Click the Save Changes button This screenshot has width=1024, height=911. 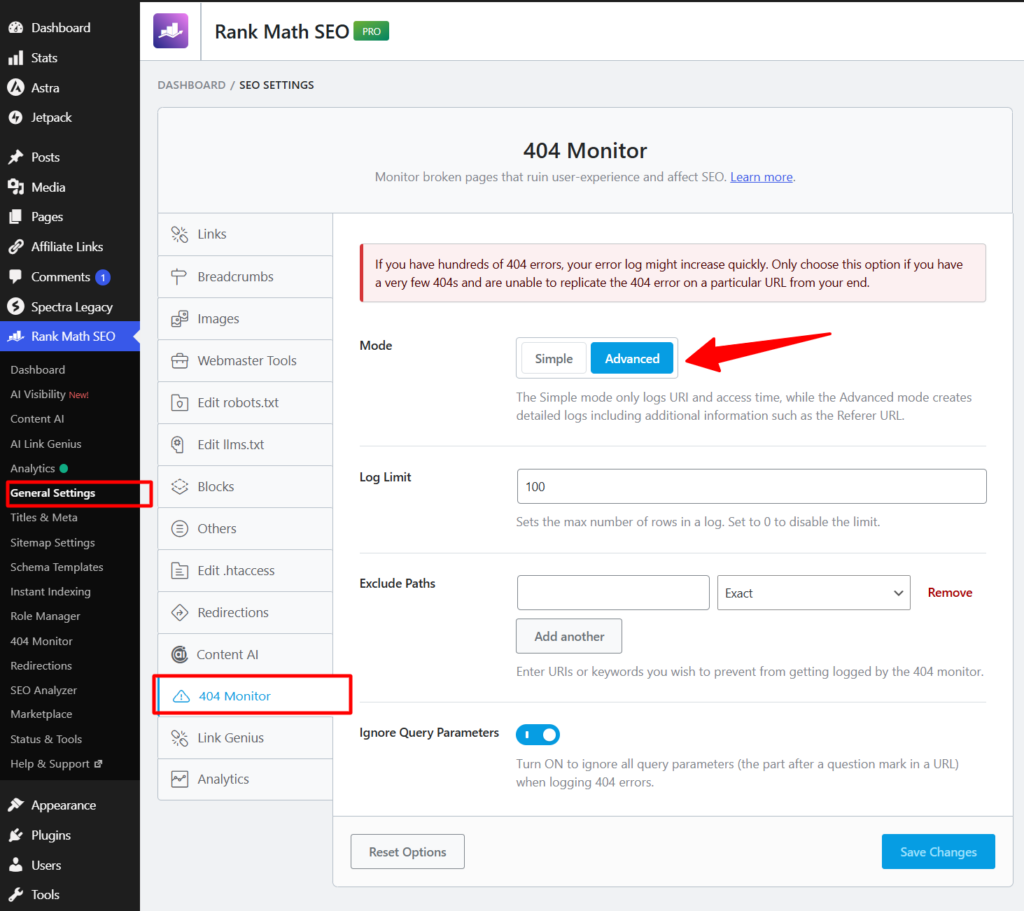938,852
